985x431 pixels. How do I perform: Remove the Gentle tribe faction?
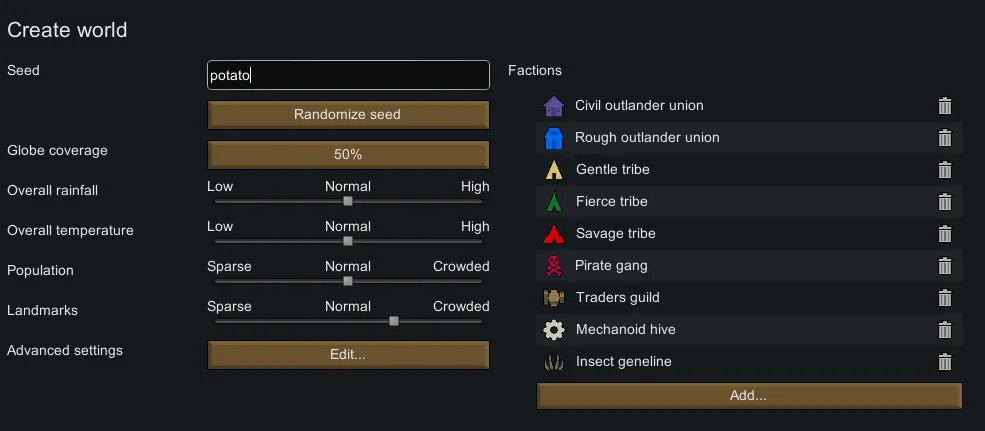pos(944,170)
